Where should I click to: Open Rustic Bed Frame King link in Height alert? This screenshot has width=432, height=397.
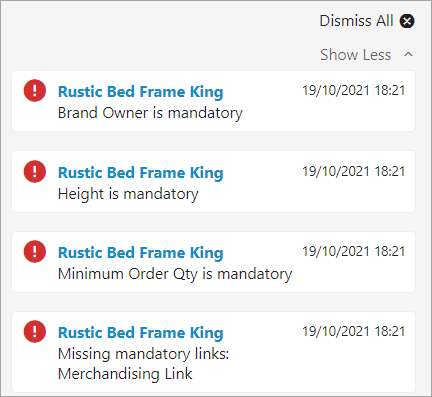tap(140, 173)
